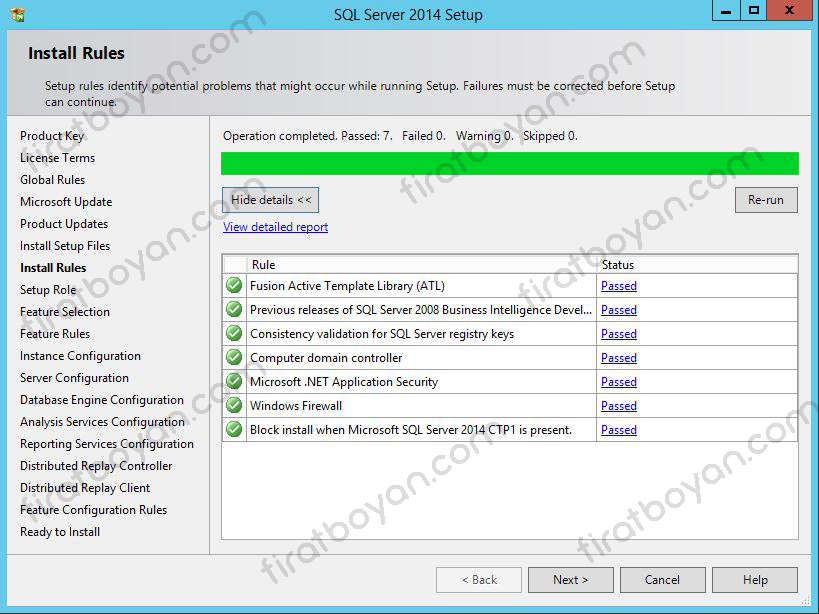This screenshot has width=819, height=614.
Task: Open Passed status for Microsoft .NET Application Security
Action: coord(619,382)
